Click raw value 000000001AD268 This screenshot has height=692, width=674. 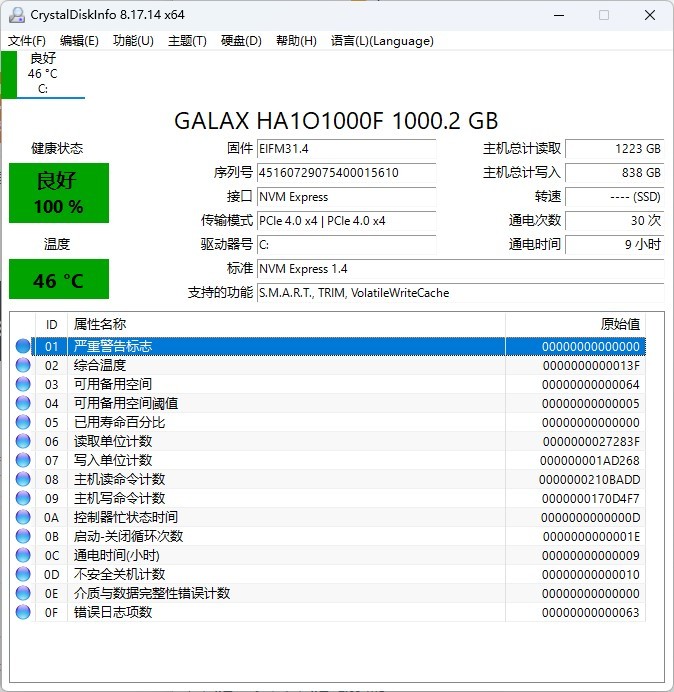pyautogui.click(x=590, y=461)
